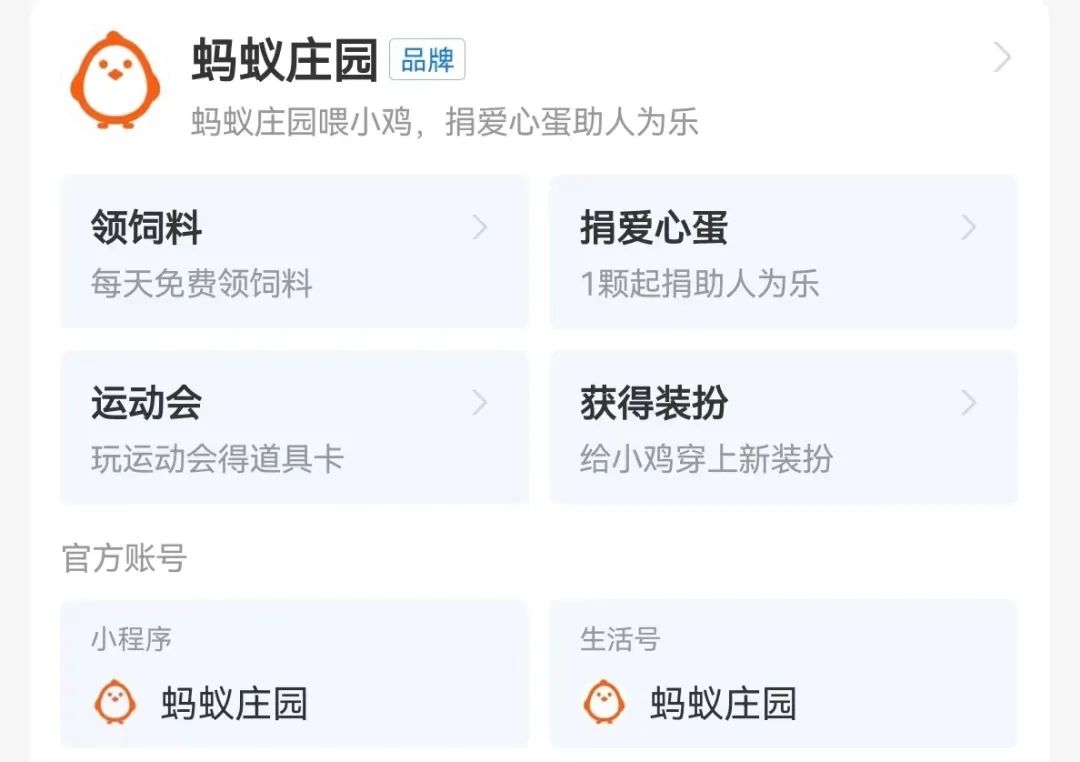Screen dimensions: 1080x762
Task: Click the chicken icon in the 小程序 card
Action: [115, 702]
